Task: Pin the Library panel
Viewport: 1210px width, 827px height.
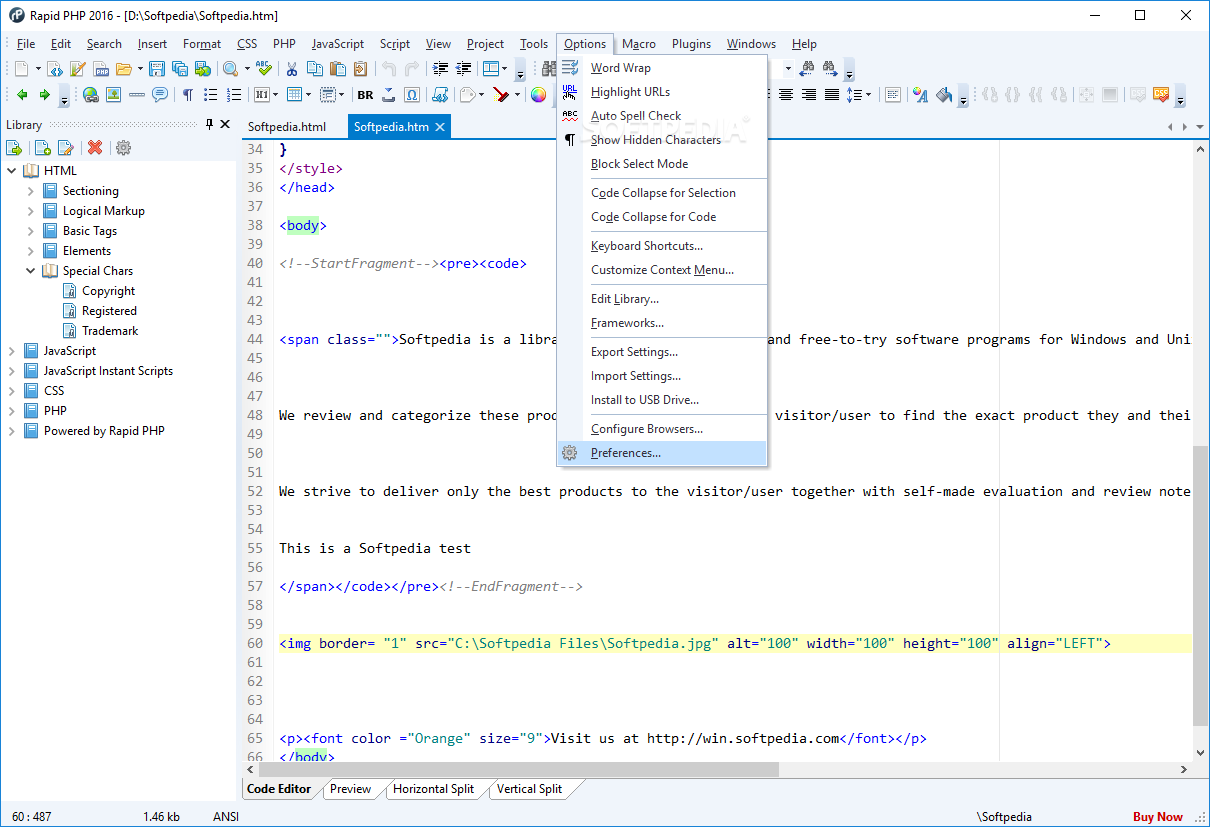Action: [209, 124]
